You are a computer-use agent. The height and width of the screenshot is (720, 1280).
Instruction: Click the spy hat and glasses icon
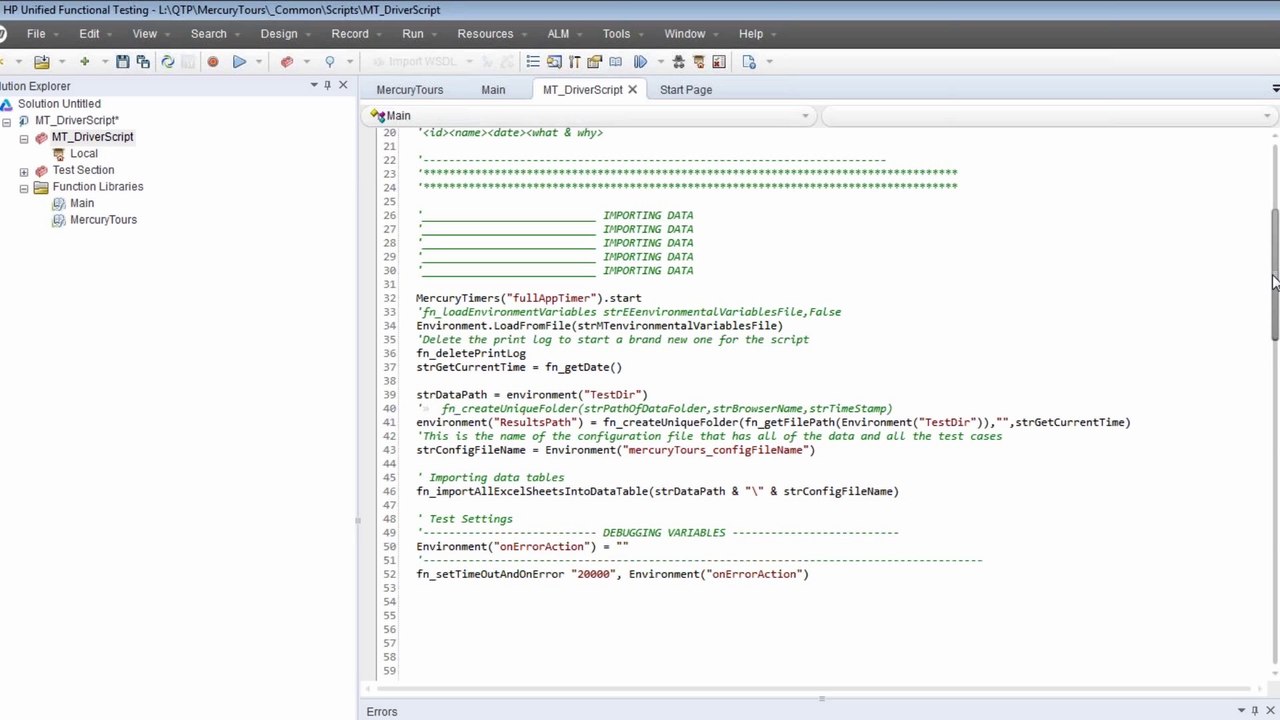pyautogui.click(x=678, y=62)
